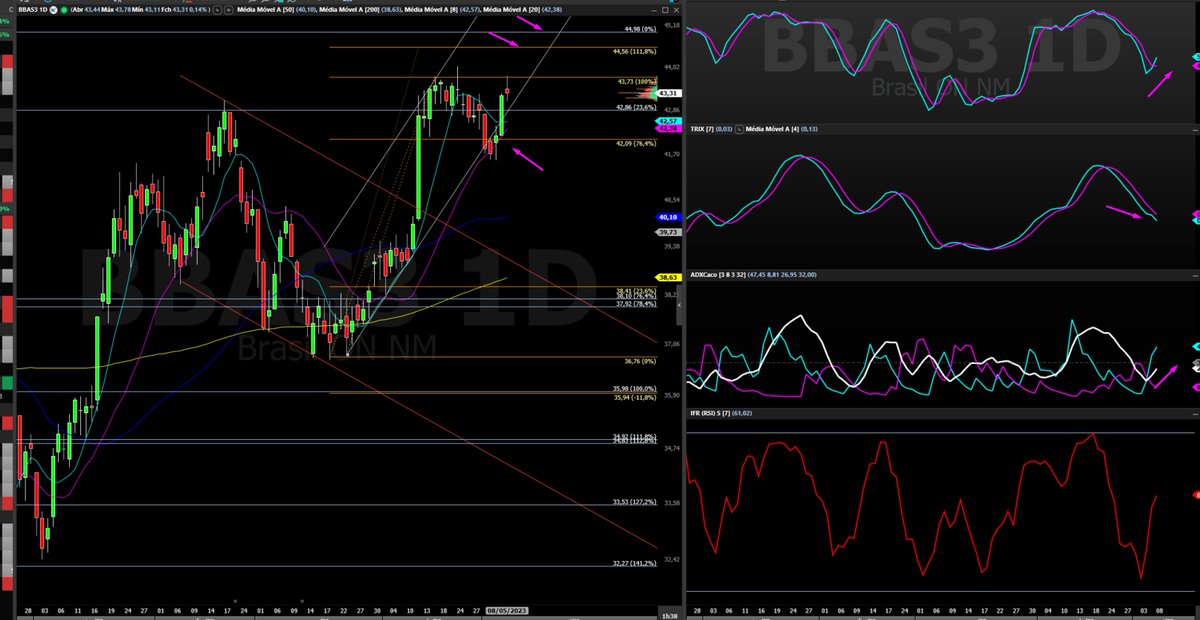Click the red IFR value marker on right axis
The width and height of the screenshot is (1200, 620).
click(x=1196, y=495)
